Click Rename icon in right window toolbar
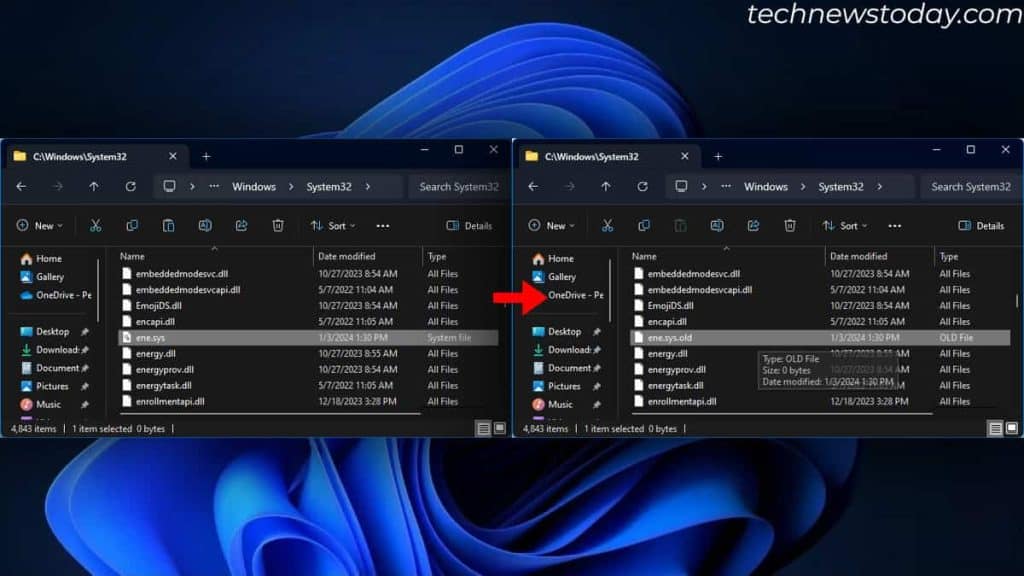The image size is (1024, 576). (717, 225)
